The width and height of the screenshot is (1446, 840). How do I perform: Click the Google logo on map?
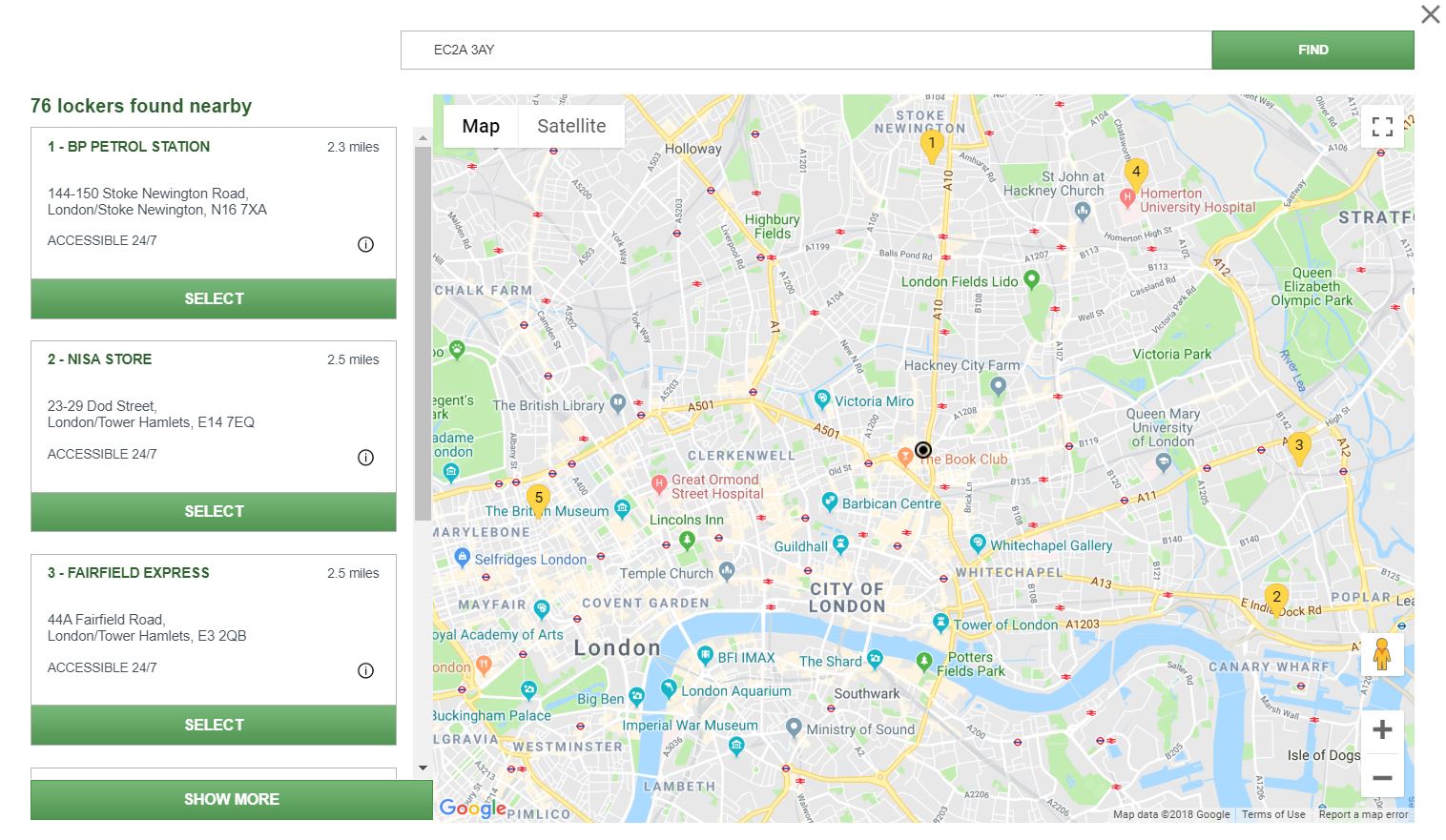472,809
